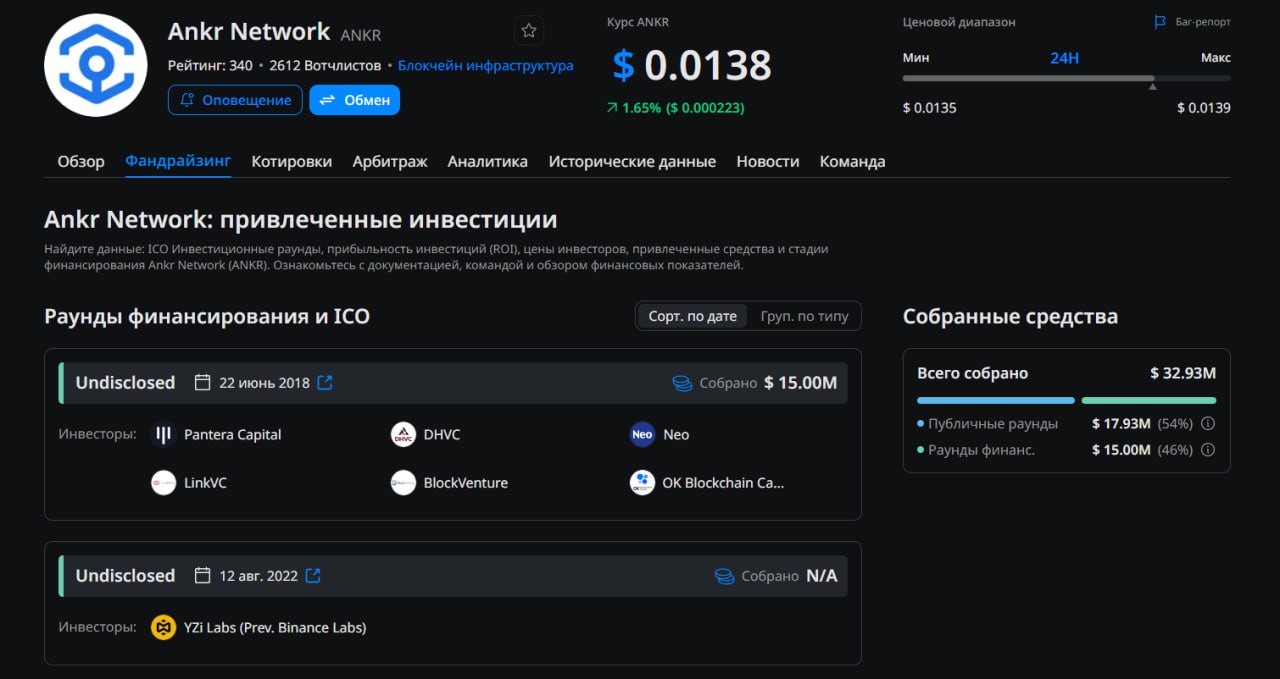Click the LinkVC investor logo
Viewport: 1280px width, 679px height.
[x=163, y=483]
